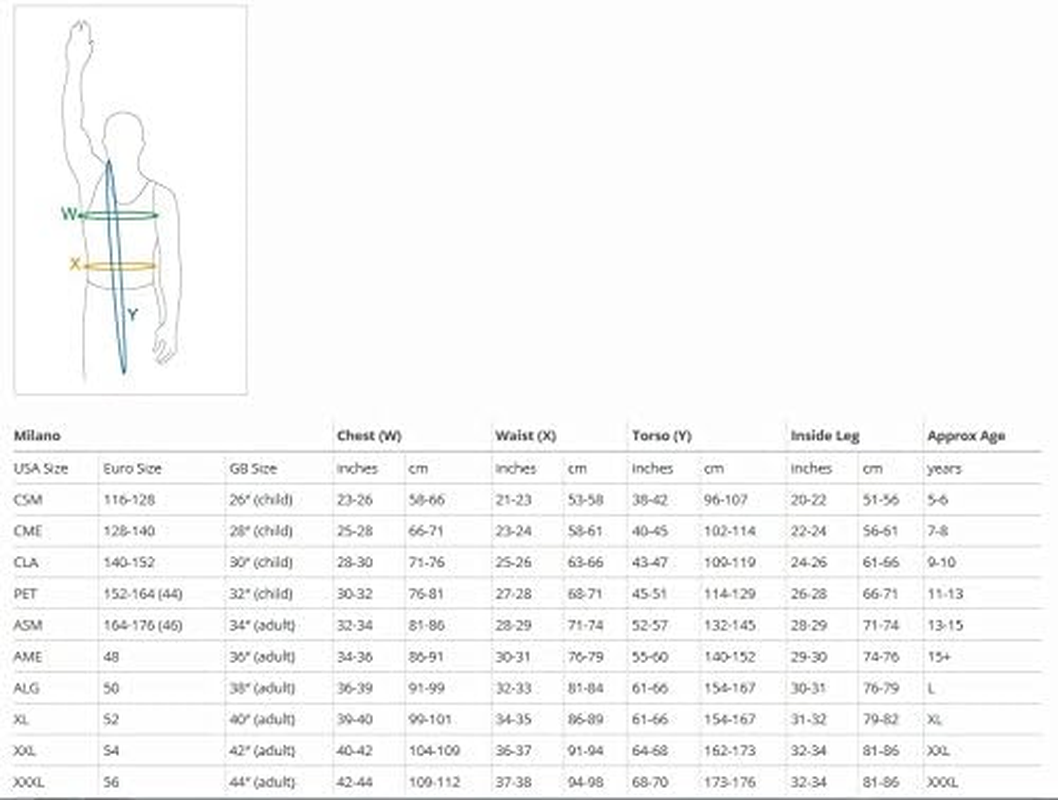Screen dimensions: 1058x800
Task: Select the Chest (W) column header
Action: pyautogui.click(x=369, y=436)
